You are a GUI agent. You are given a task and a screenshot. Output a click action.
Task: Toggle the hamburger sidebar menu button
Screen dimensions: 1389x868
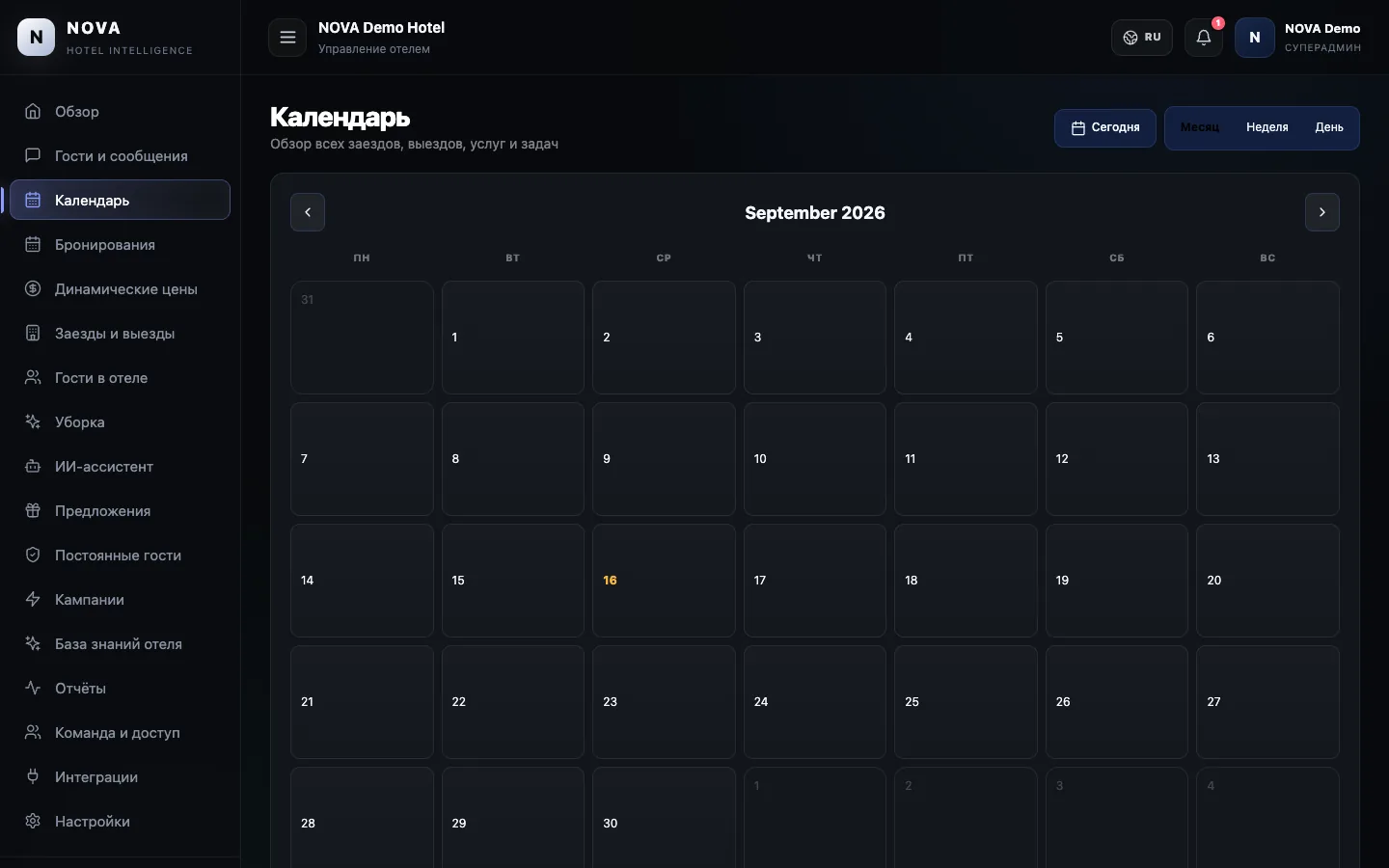(287, 38)
